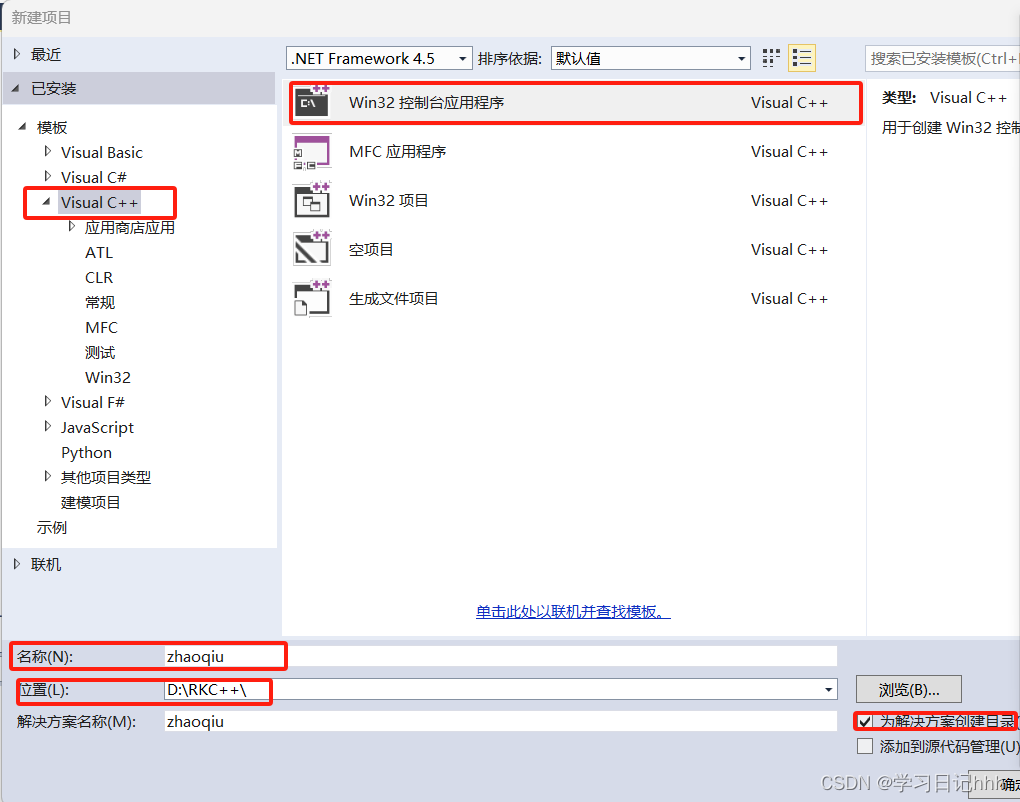Select MFC in the template tree

101,328
